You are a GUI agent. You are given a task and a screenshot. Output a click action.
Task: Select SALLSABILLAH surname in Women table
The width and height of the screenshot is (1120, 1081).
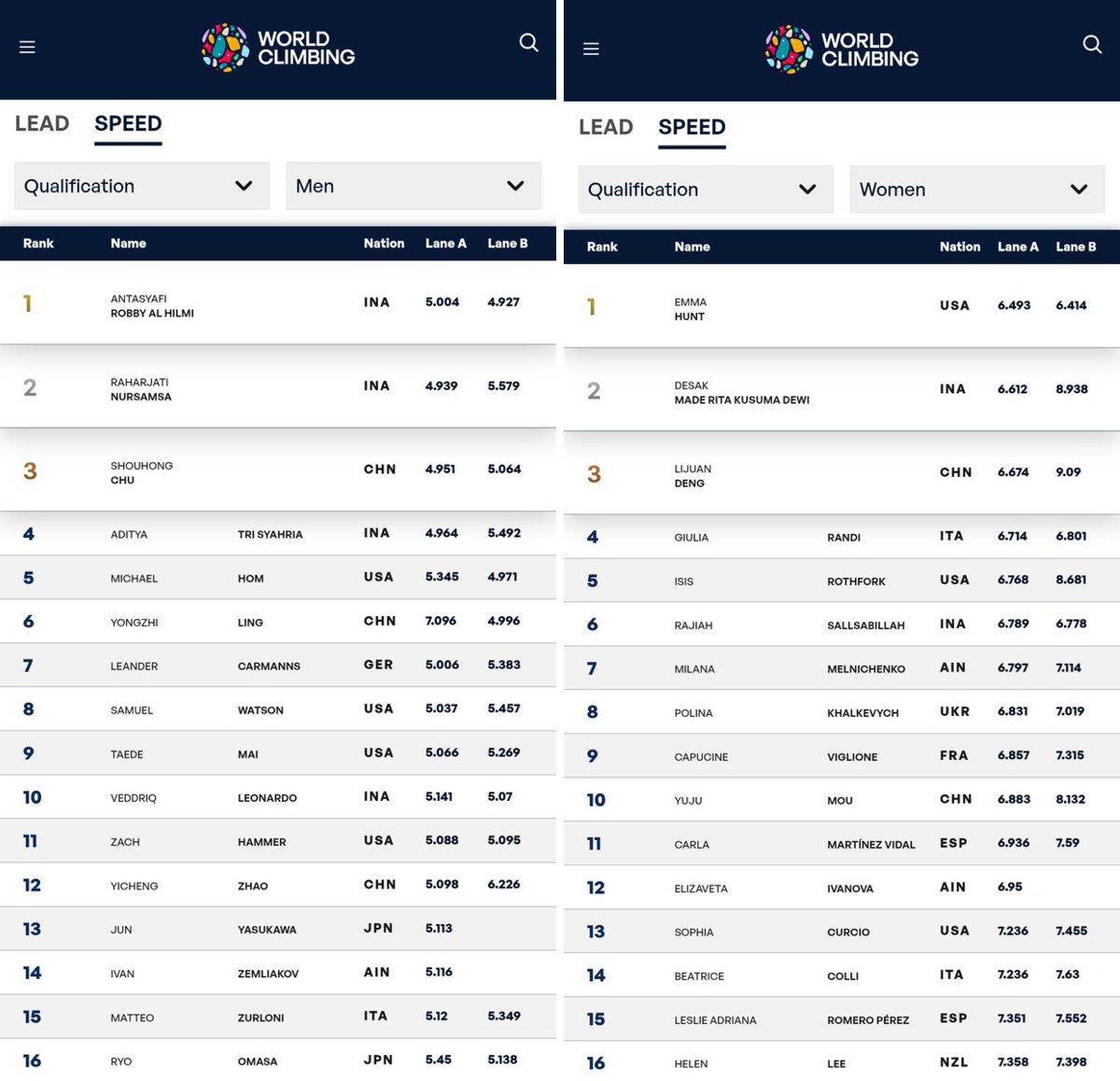tap(866, 625)
